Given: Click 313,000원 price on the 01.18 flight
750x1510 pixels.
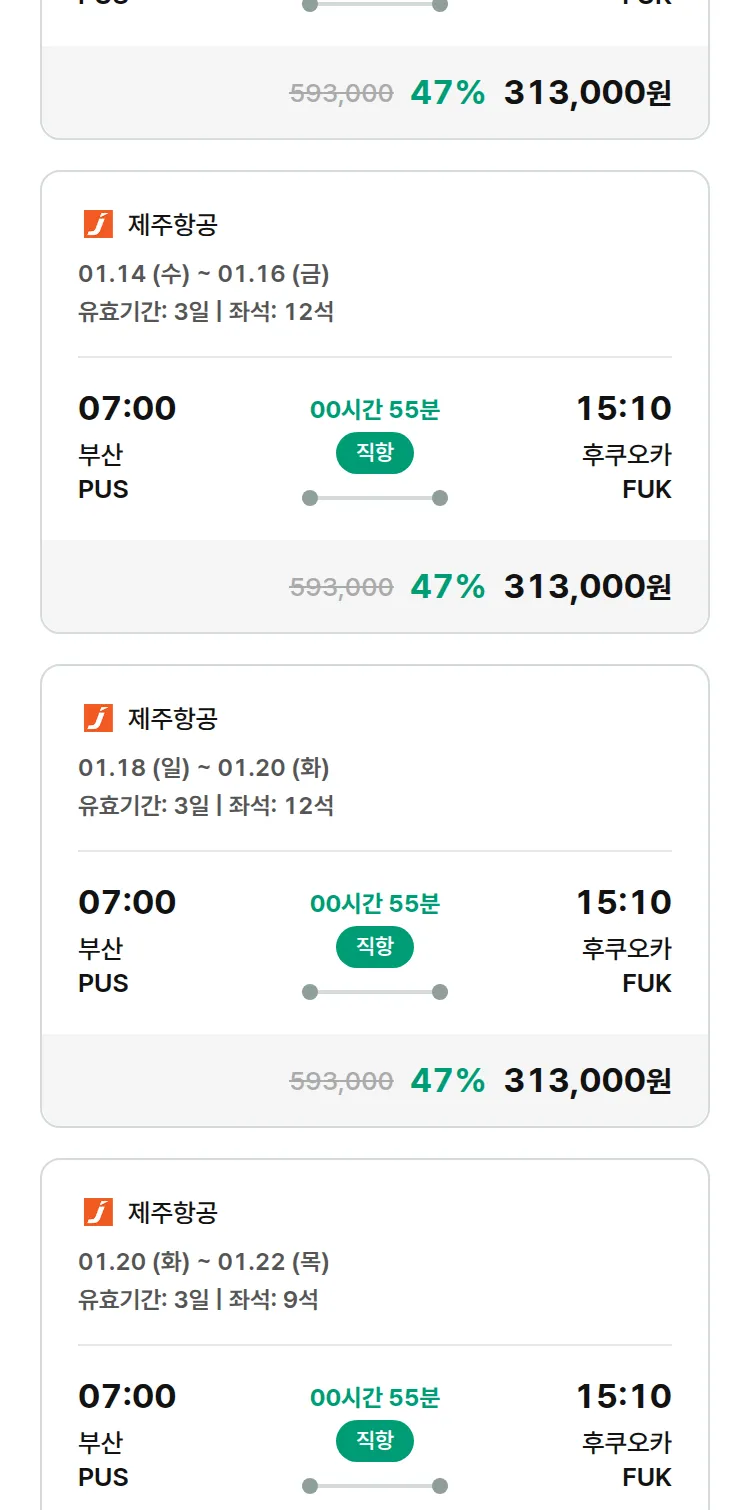Looking at the screenshot, I should [x=587, y=1080].
